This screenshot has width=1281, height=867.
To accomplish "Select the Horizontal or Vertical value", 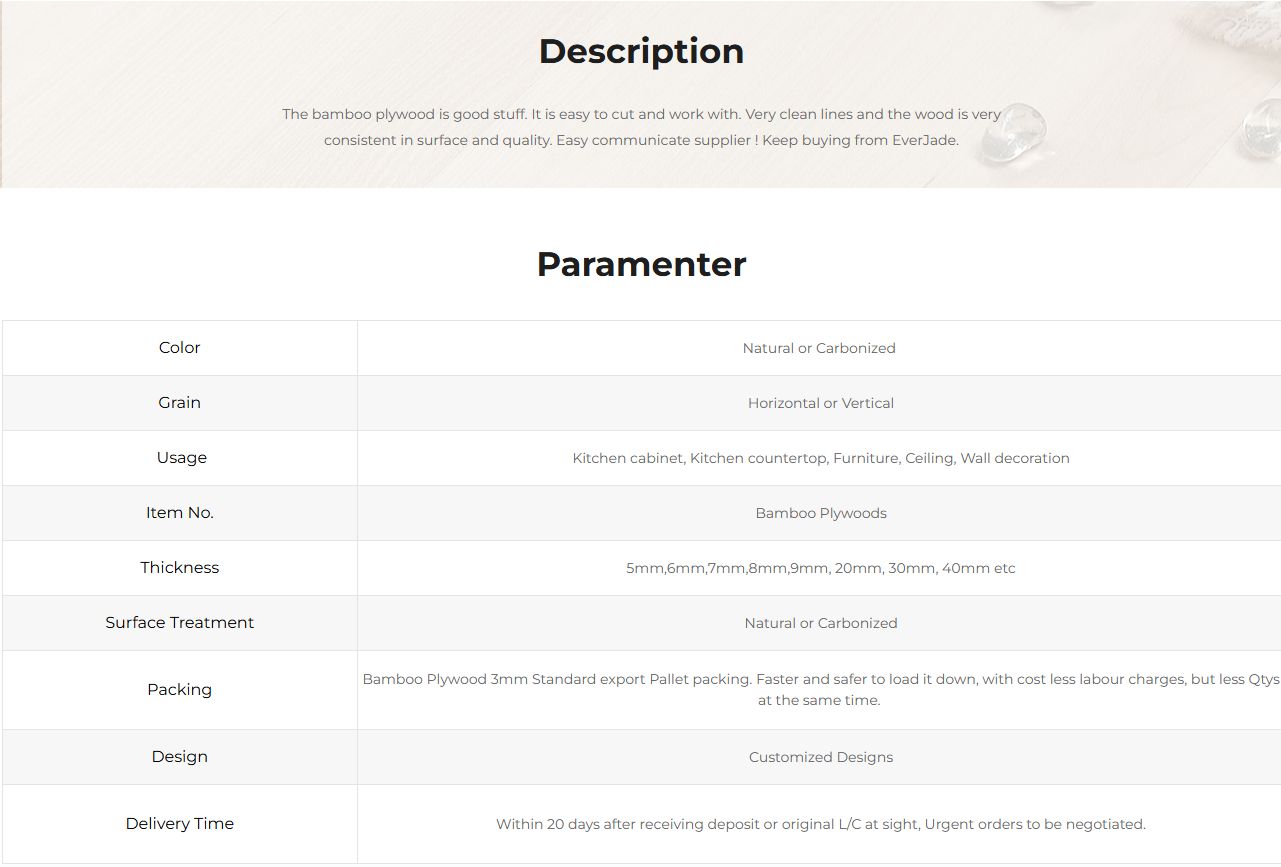I will (820, 403).
